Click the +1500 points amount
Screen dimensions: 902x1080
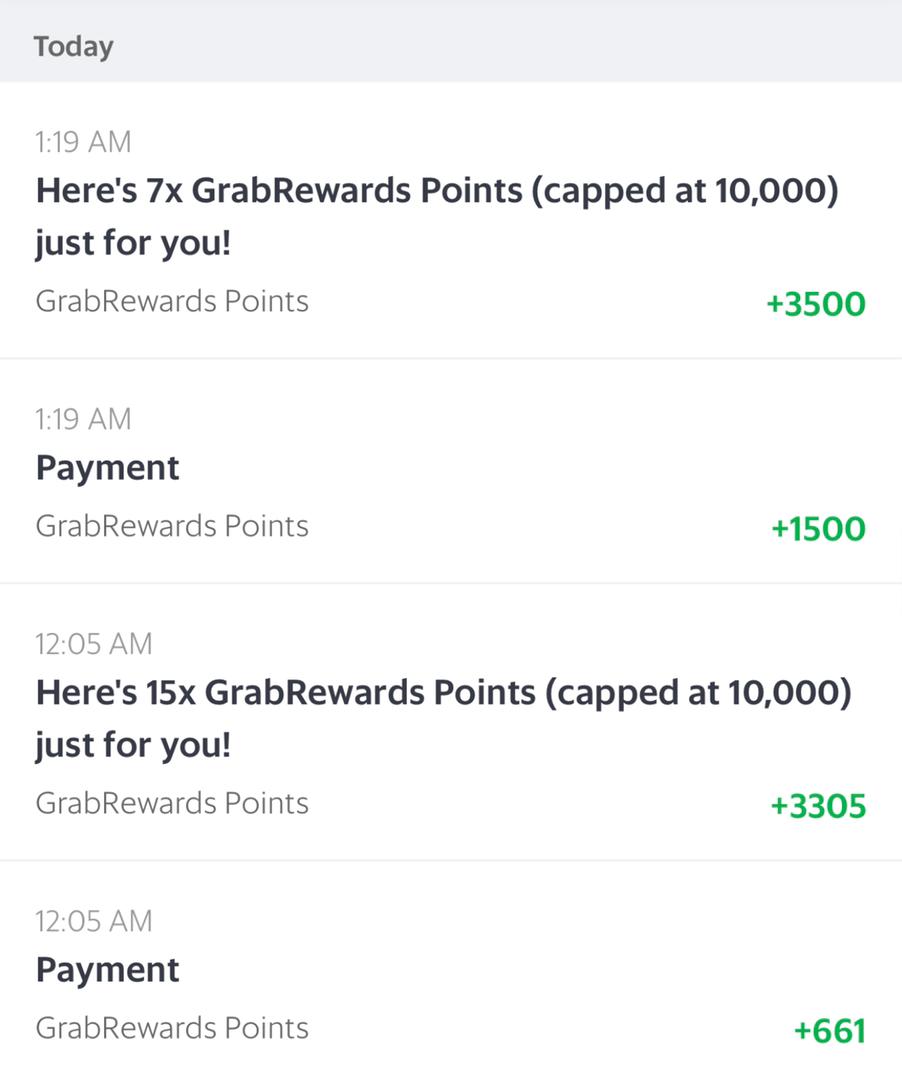[818, 529]
